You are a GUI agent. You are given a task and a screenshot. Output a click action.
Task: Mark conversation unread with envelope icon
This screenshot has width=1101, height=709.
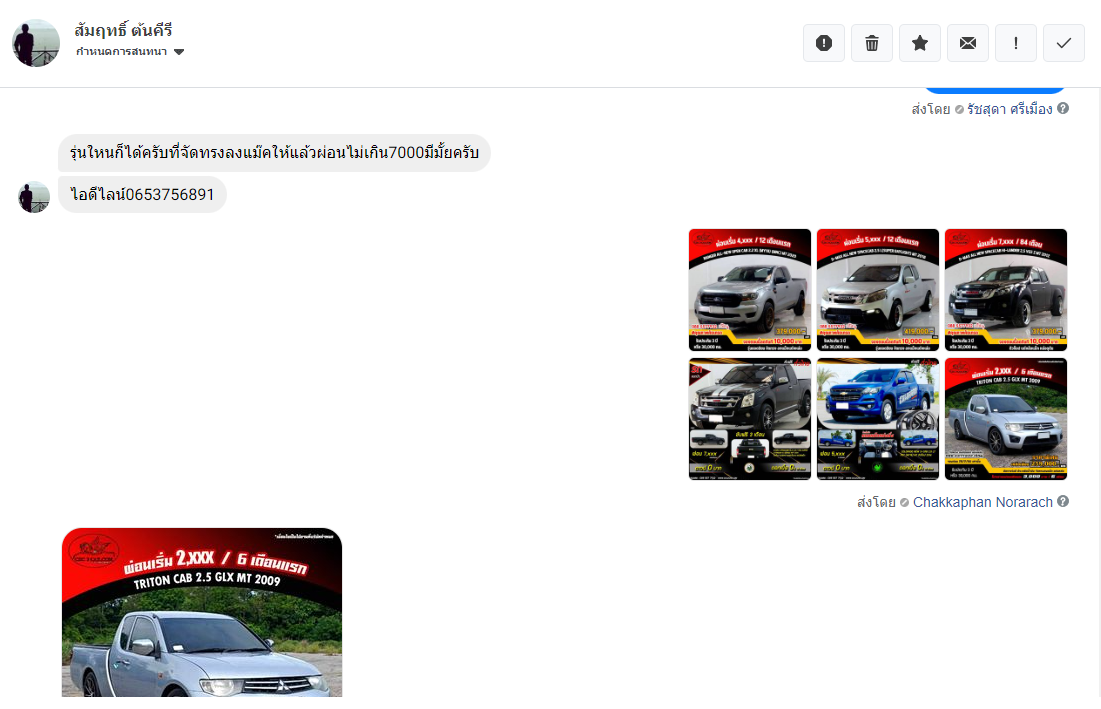pyautogui.click(x=968, y=43)
